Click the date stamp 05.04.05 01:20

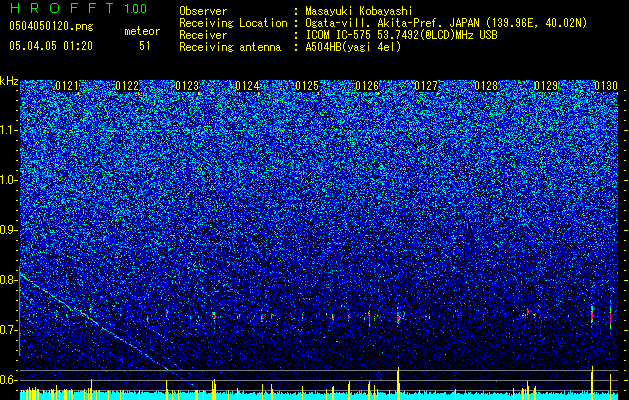point(51,46)
